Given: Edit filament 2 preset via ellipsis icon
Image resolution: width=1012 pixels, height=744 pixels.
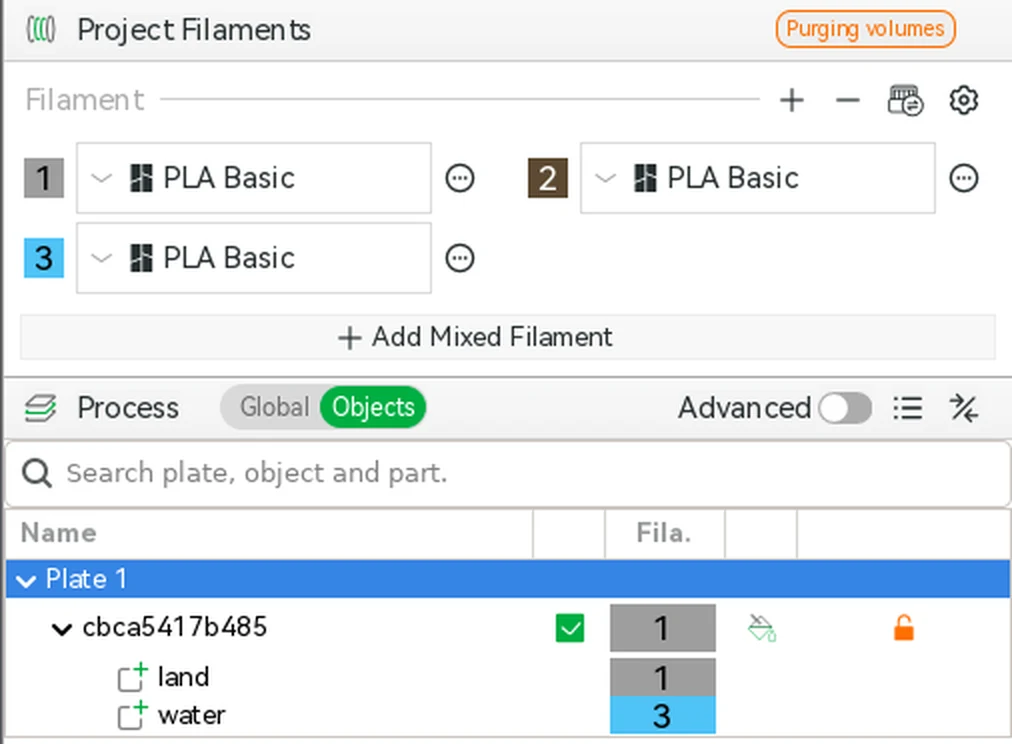Looking at the screenshot, I should pyautogui.click(x=964, y=178).
